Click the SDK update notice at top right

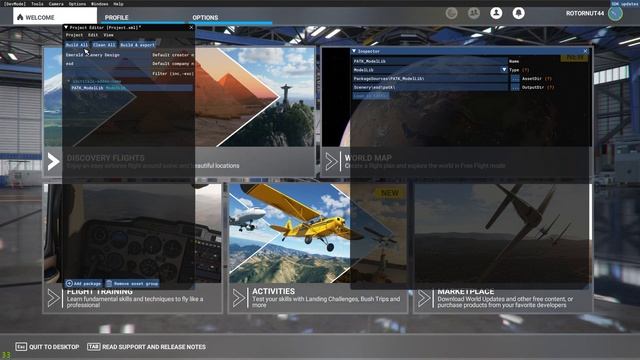(x=625, y=4)
